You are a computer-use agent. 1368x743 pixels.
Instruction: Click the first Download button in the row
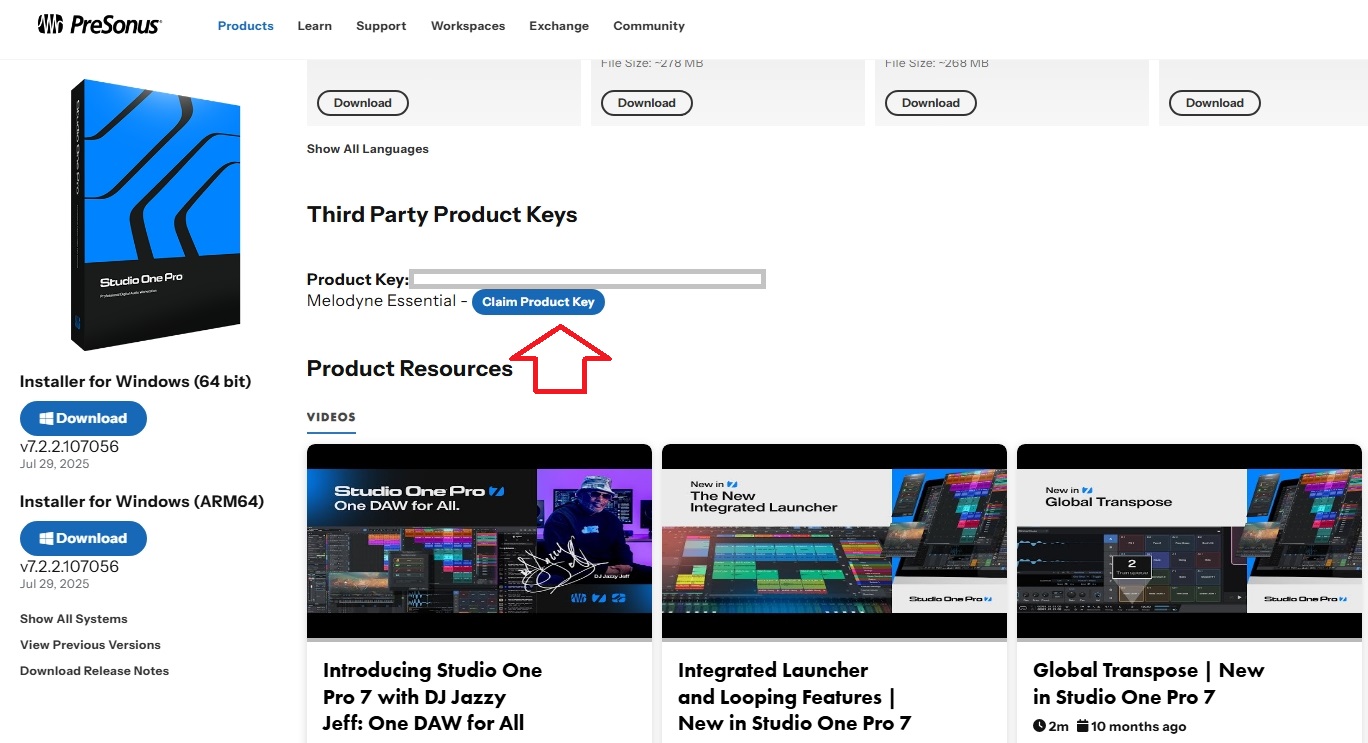click(363, 103)
